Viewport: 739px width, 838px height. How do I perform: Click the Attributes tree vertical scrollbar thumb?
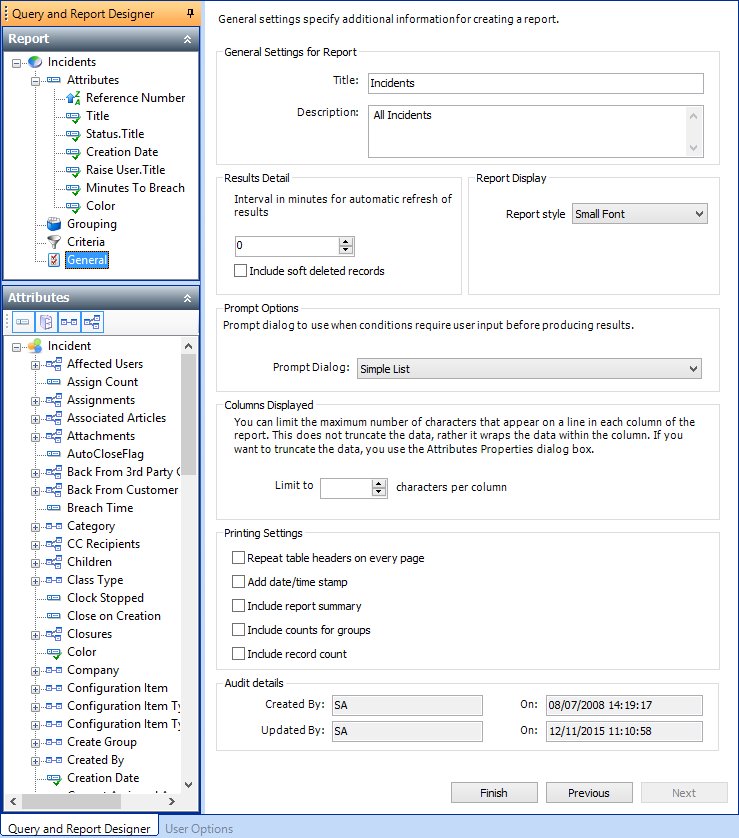click(x=188, y=414)
